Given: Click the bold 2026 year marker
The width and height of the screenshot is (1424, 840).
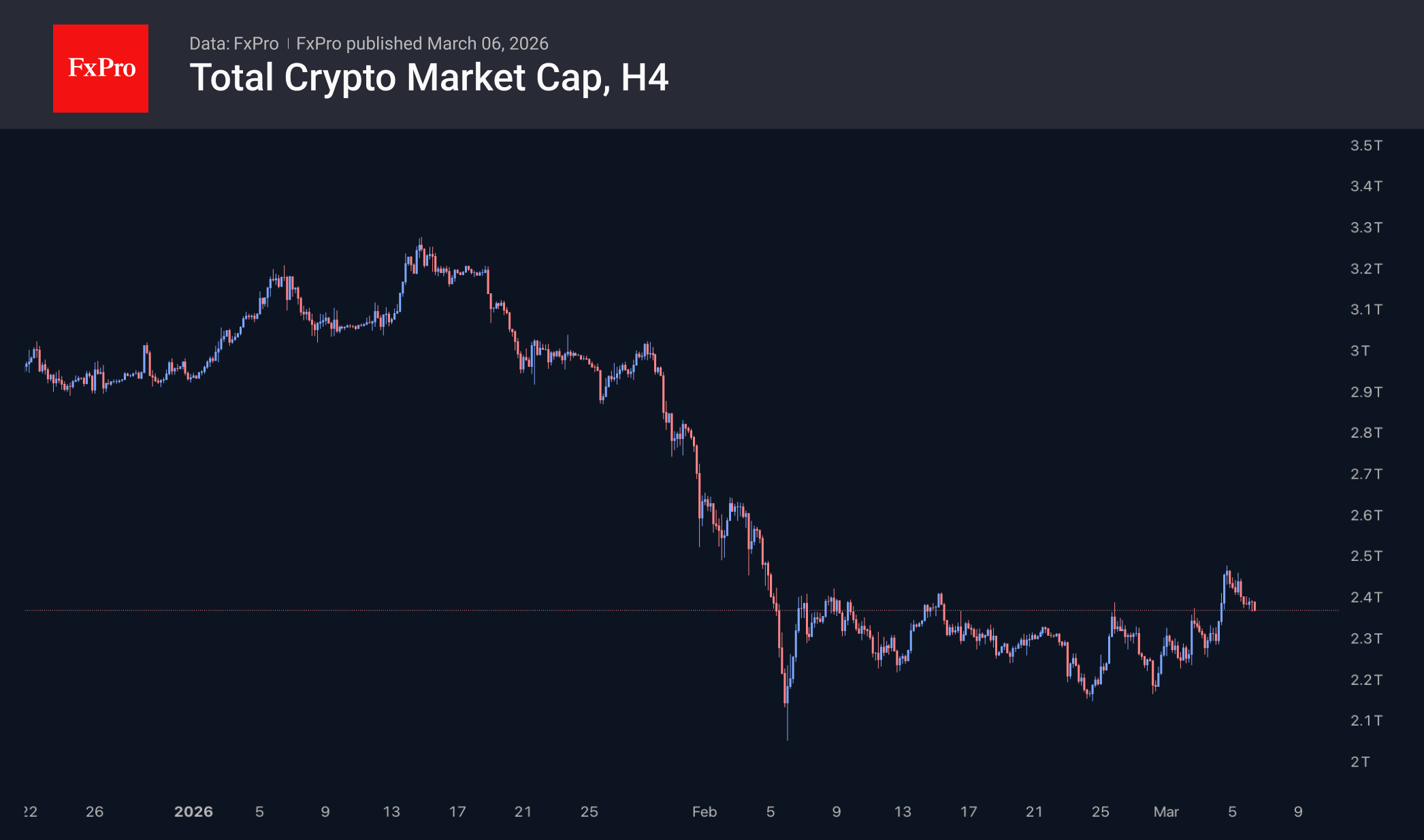Looking at the screenshot, I should (193, 811).
